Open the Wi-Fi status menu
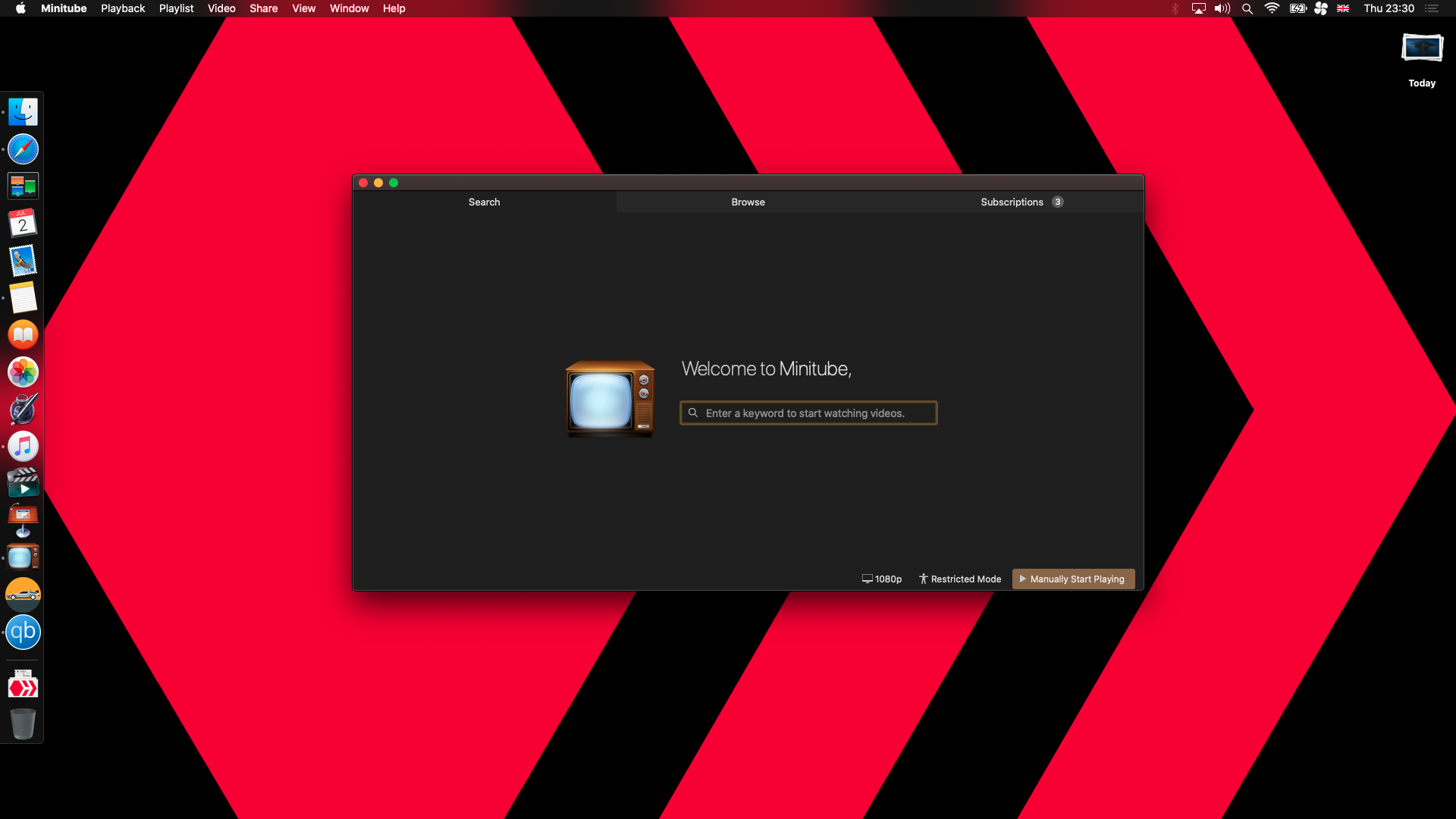Image resolution: width=1456 pixels, height=819 pixels. click(x=1272, y=8)
